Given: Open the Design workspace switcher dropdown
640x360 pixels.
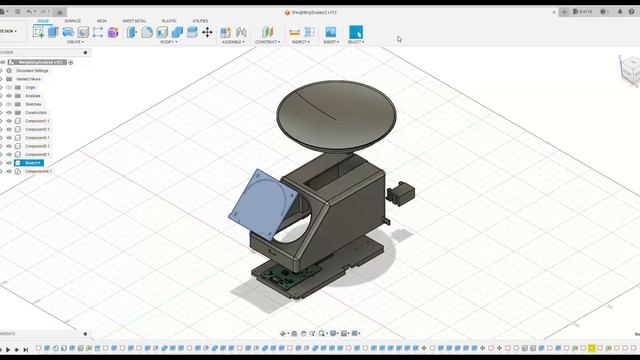Looking at the screenshot, I should [9, 31].
